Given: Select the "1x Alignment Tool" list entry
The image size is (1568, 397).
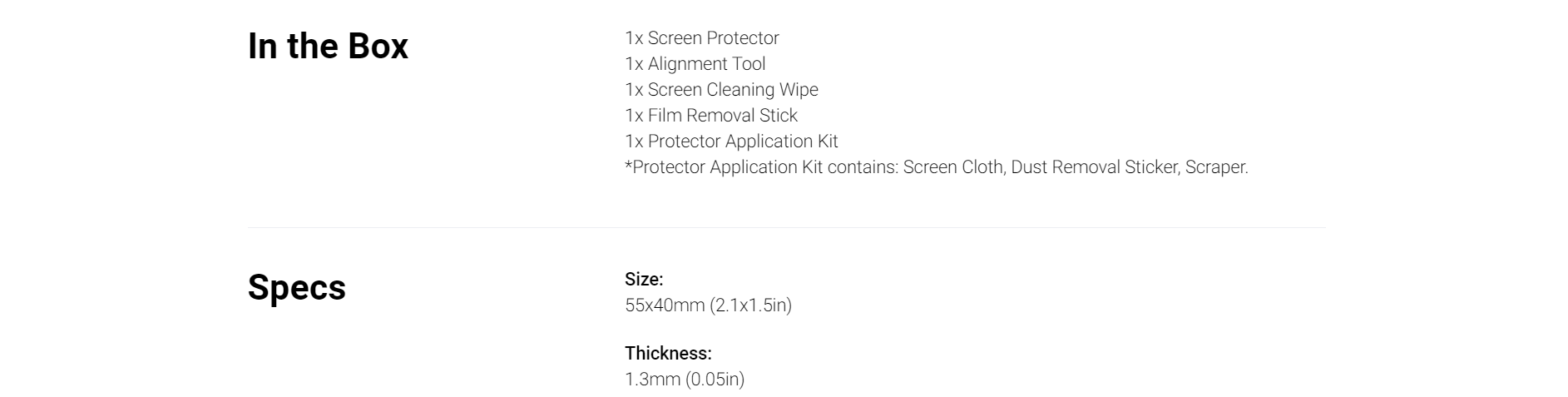Looking at the screenshot, I should (x=695, y=64).
